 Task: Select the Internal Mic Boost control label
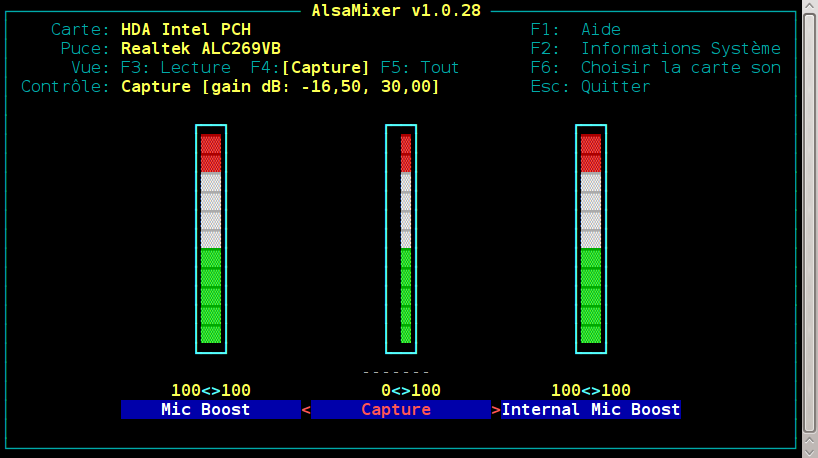(591, 409)
